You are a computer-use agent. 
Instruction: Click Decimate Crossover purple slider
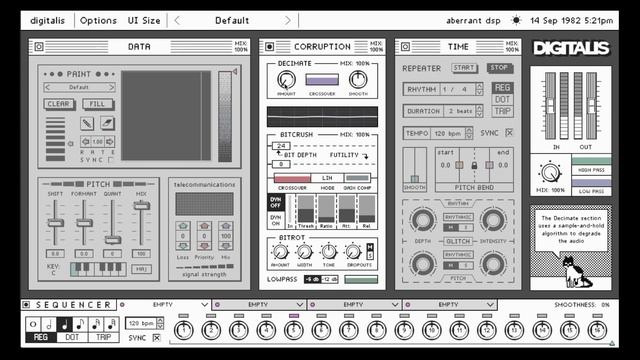[322, 80]
